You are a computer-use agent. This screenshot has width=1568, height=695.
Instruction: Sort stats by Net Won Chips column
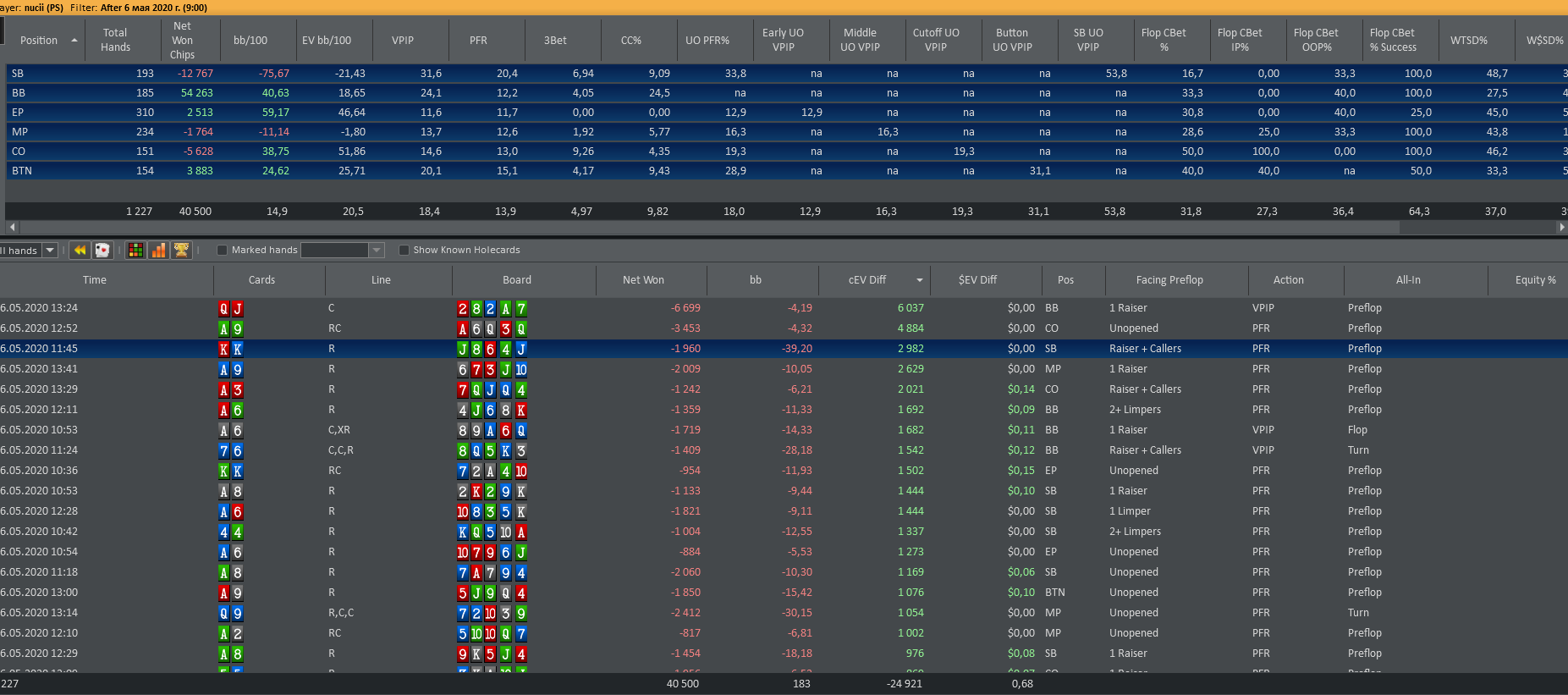[182, 40]
